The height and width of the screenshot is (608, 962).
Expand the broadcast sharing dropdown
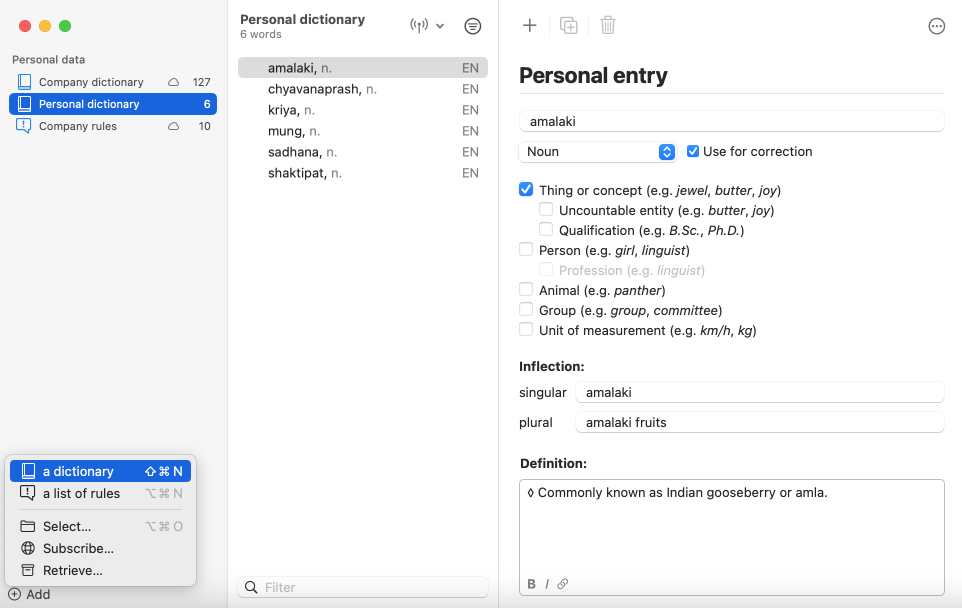(427, 26)
